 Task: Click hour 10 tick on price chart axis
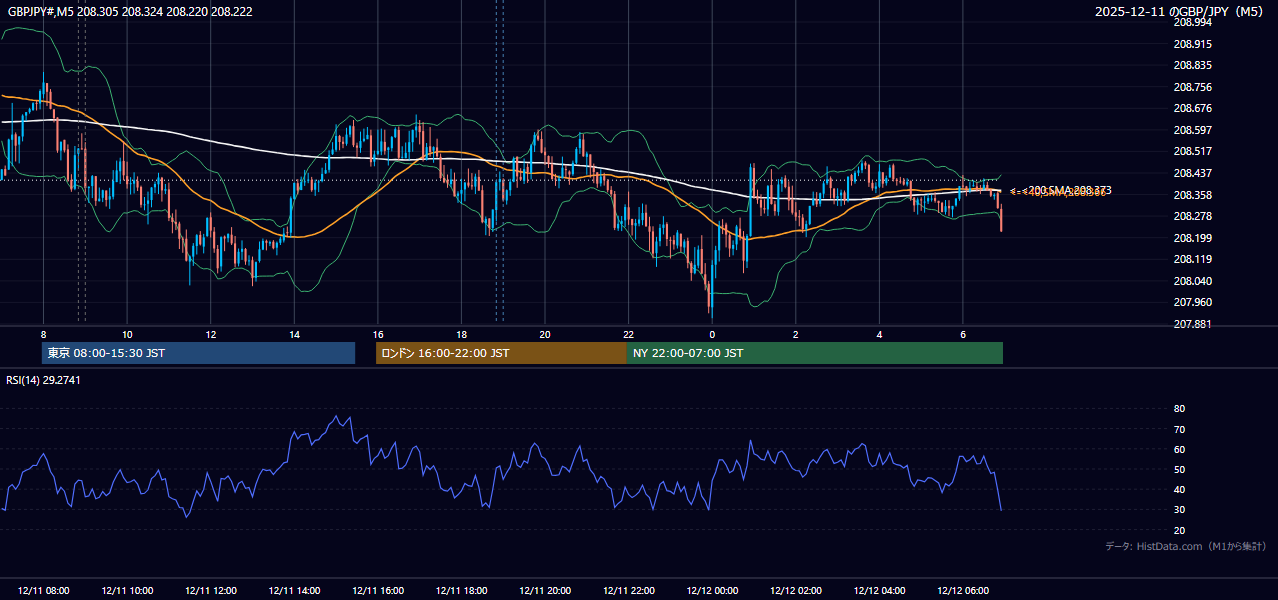127,334
